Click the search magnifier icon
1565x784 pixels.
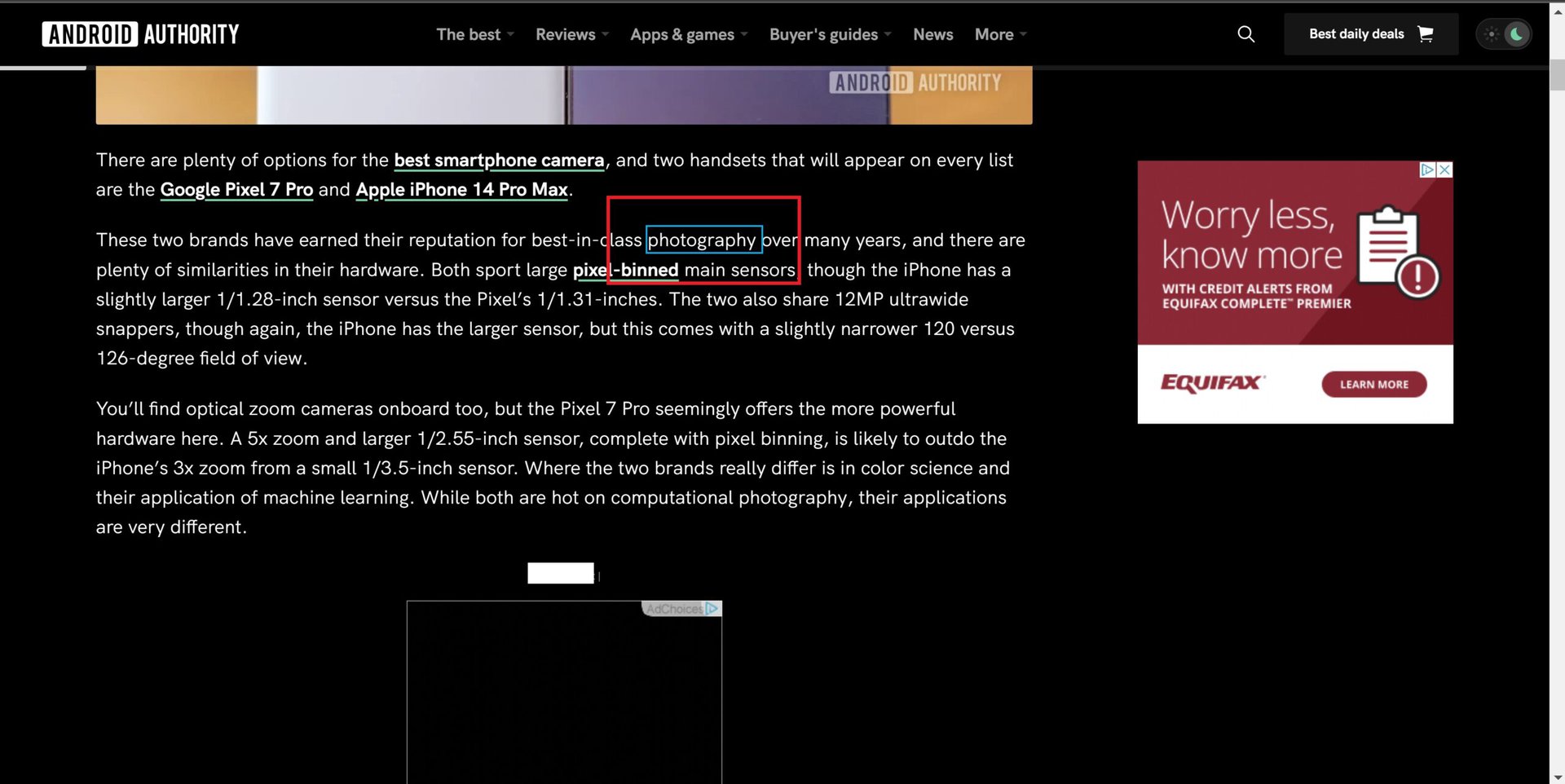pos(1245,34)
